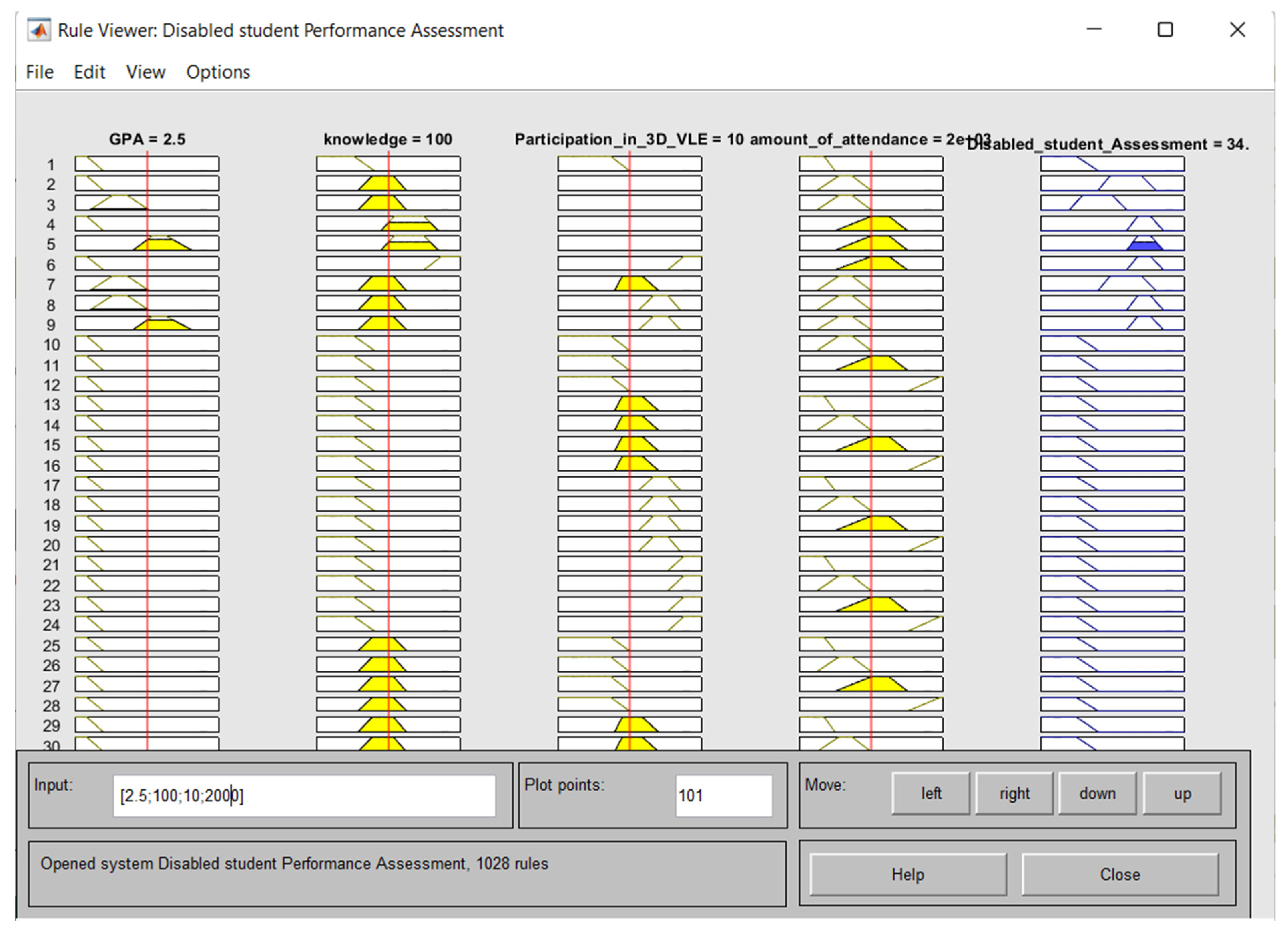Click the Help button
The height and width of the screenshot is (930, 1288).
click(x=908, y=874)
